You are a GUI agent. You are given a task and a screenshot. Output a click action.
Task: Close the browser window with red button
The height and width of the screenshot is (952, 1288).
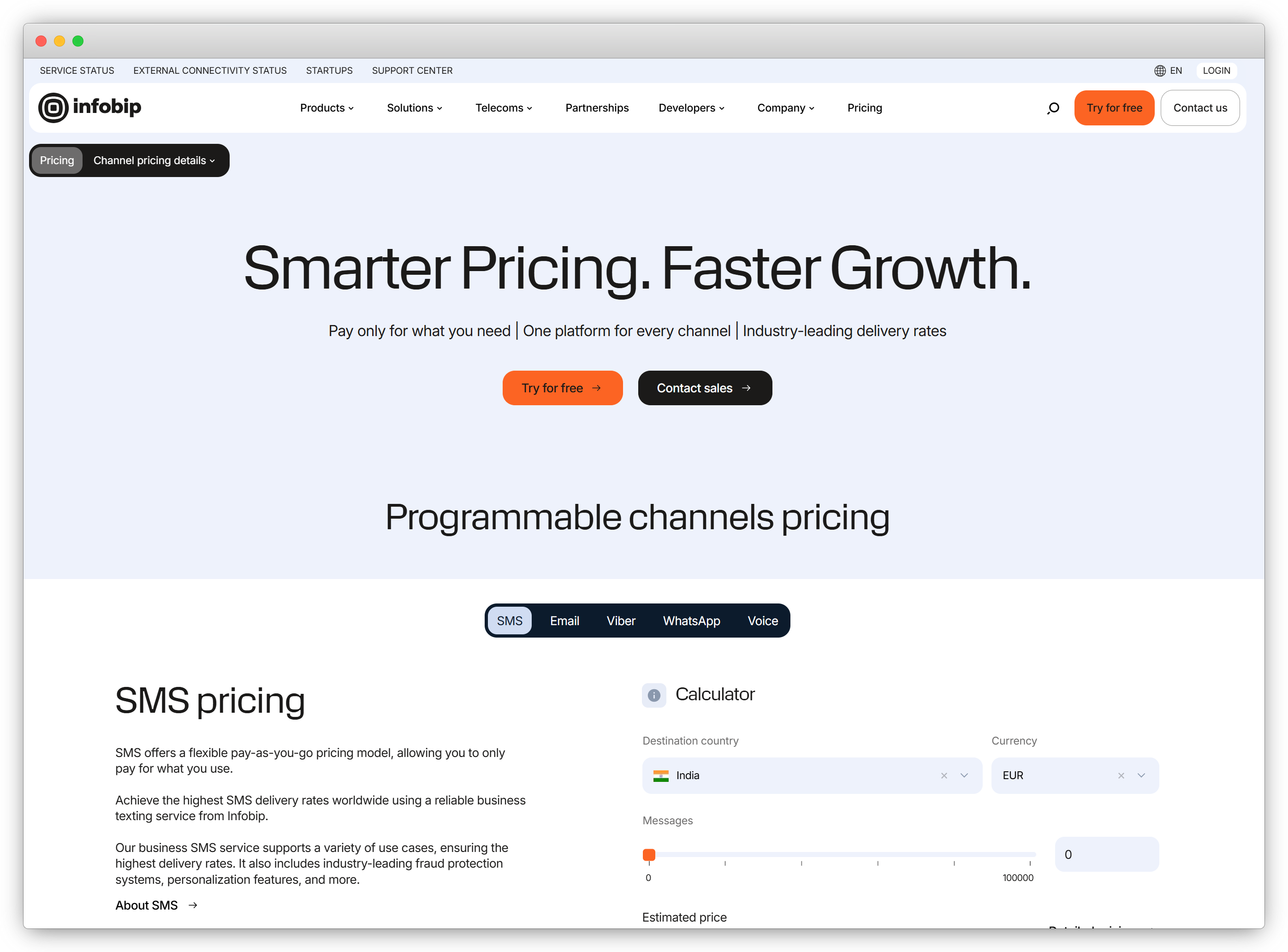pyautogui.click(x=41, y=41)
